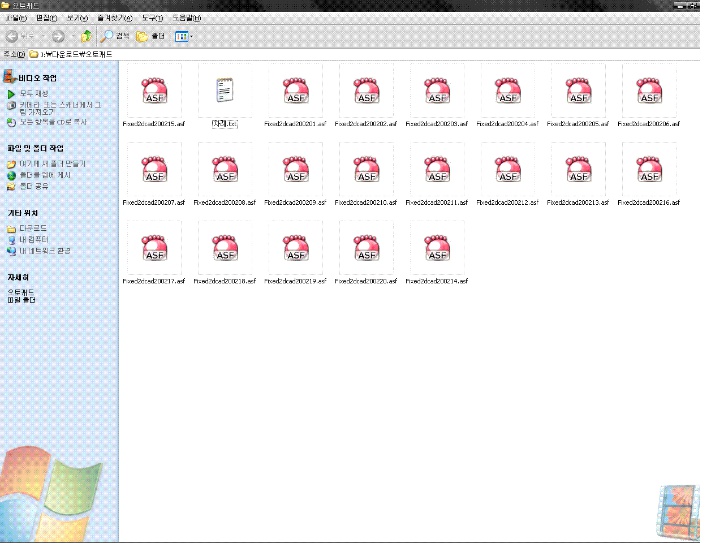Open the 도구 menu
Image resolution: width=724 pixels, height=543 pixels.
[x=152, y=18]
